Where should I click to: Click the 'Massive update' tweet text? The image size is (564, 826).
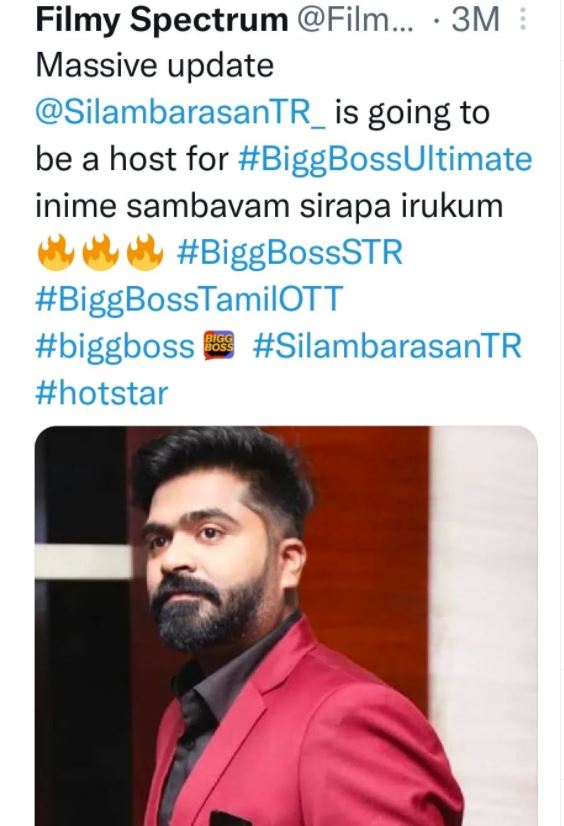click(155, 66)
